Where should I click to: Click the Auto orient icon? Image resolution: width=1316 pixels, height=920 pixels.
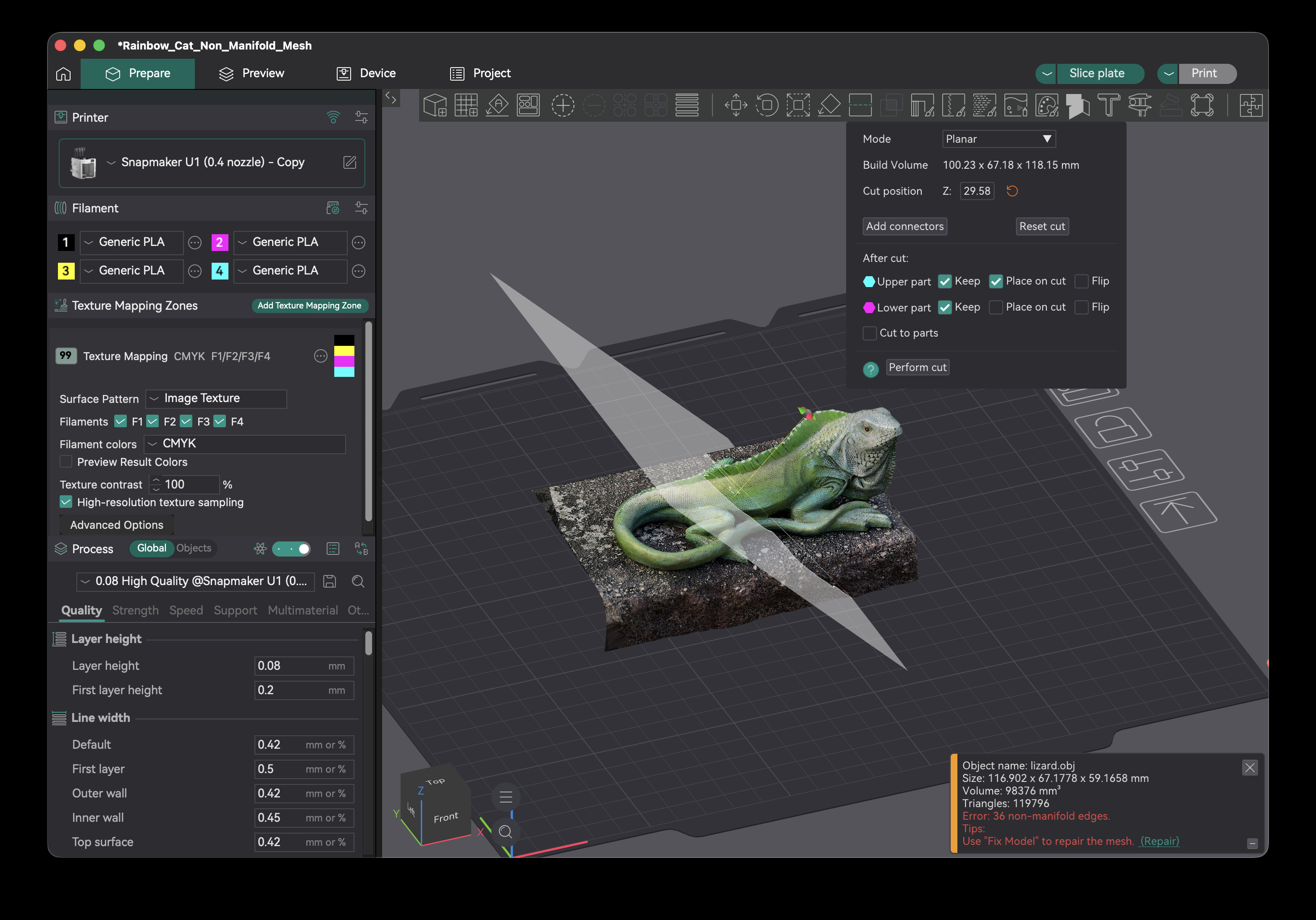point(497,105)
